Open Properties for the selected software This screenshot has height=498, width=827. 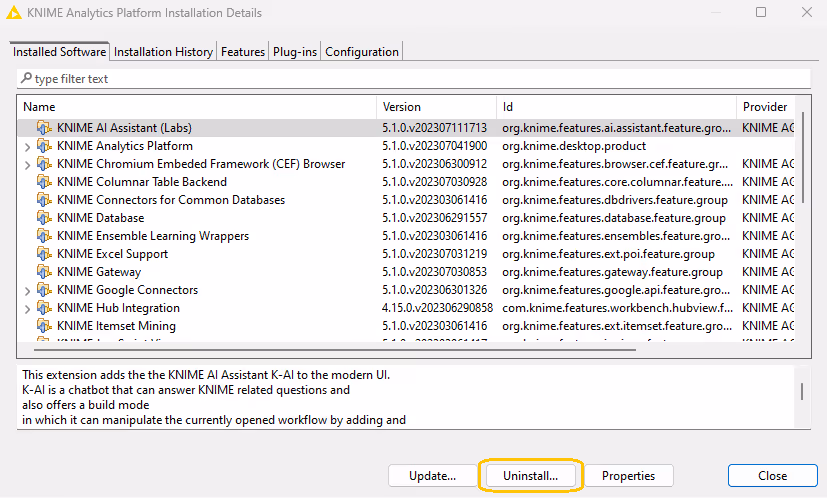click(628, 475)
